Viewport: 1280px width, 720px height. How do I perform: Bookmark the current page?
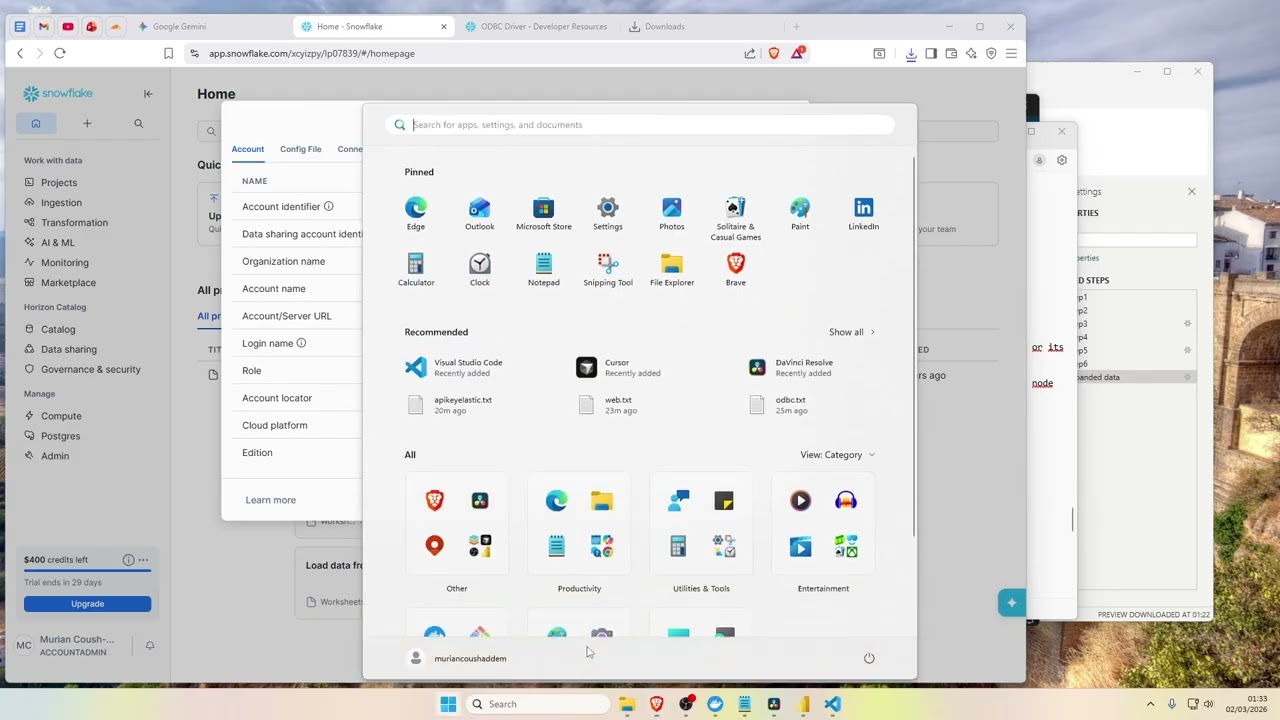168,53
